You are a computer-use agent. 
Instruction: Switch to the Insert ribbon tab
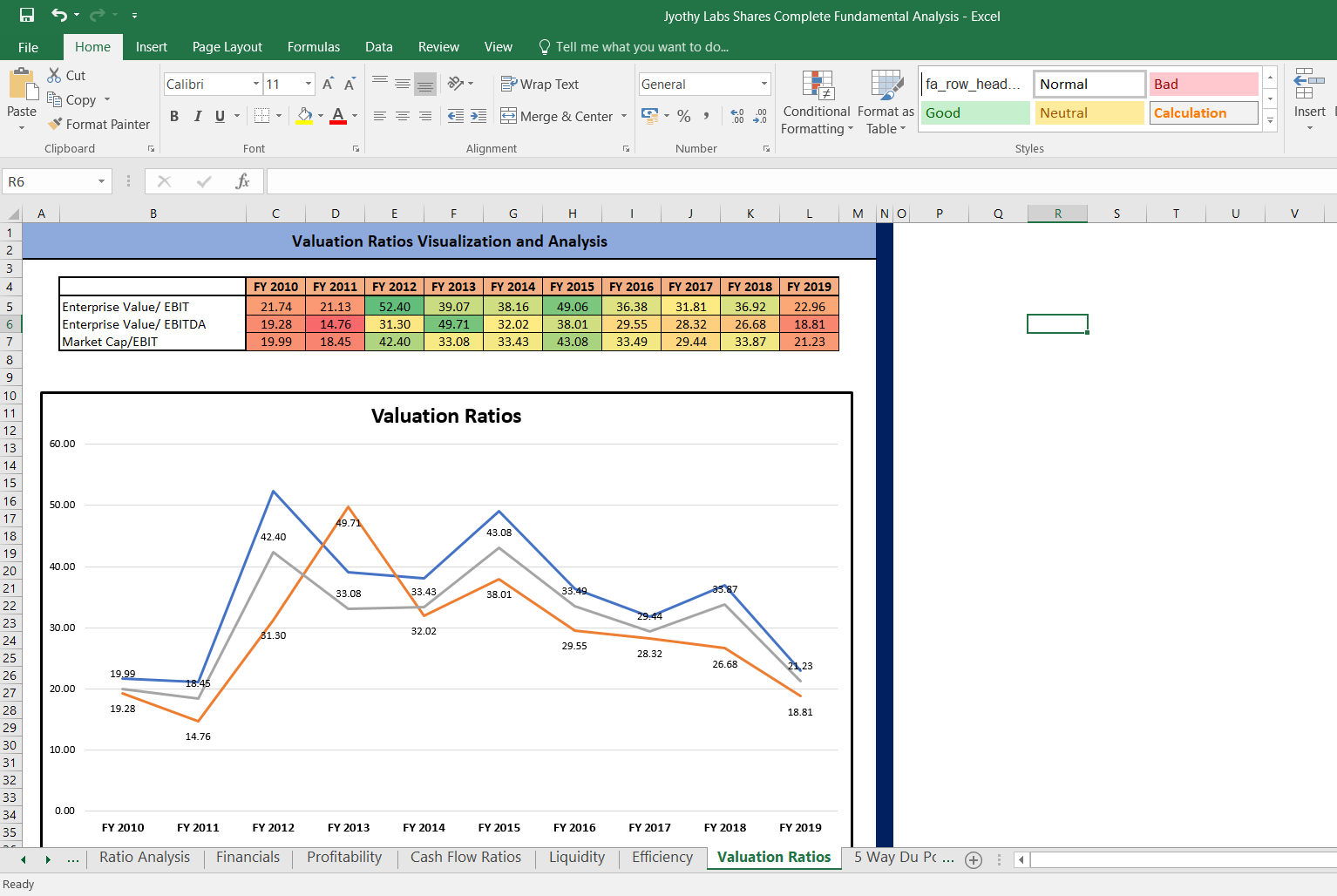pyautogui.click(x=152, y=47)
